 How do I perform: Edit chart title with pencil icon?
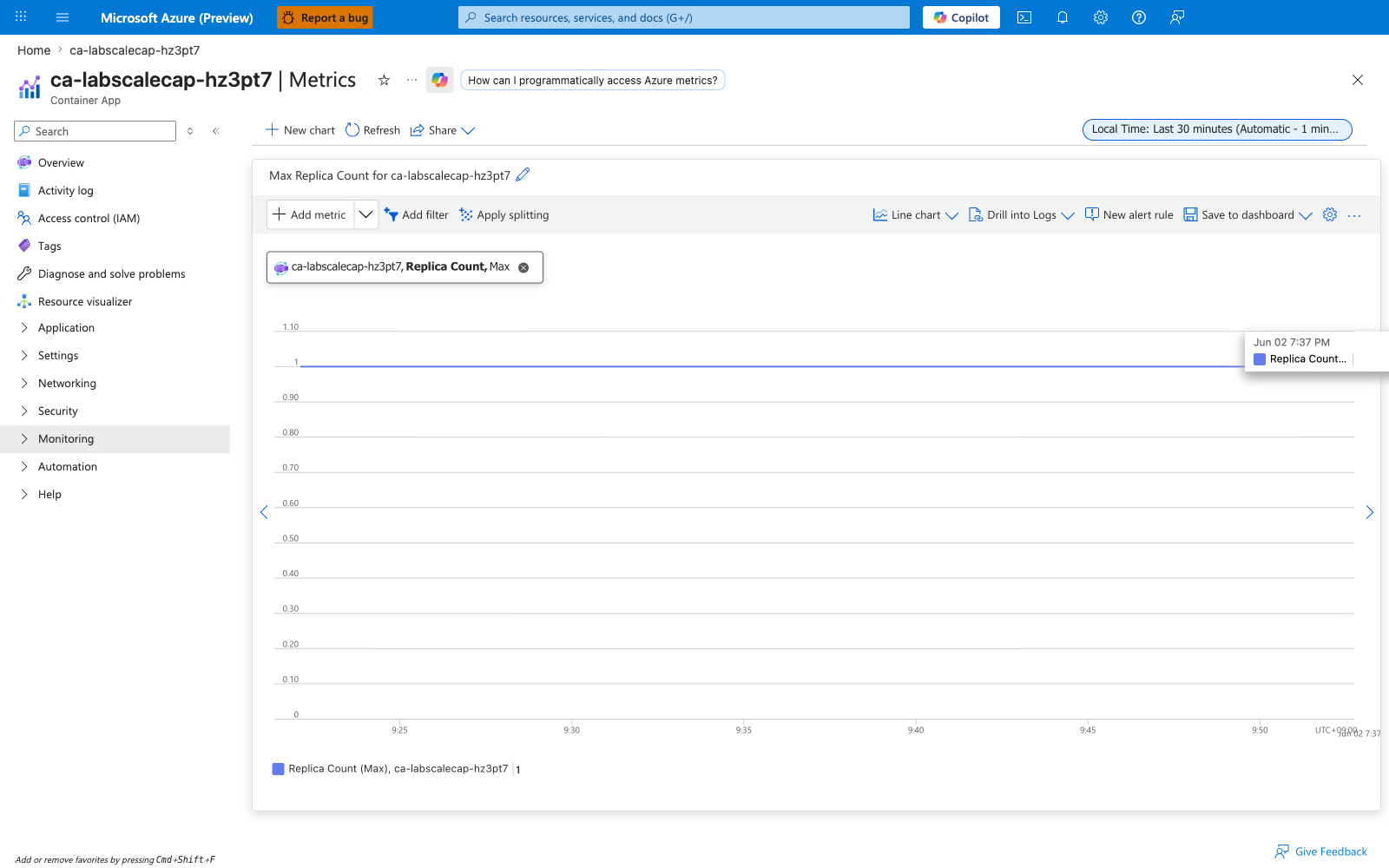point(523,174)
